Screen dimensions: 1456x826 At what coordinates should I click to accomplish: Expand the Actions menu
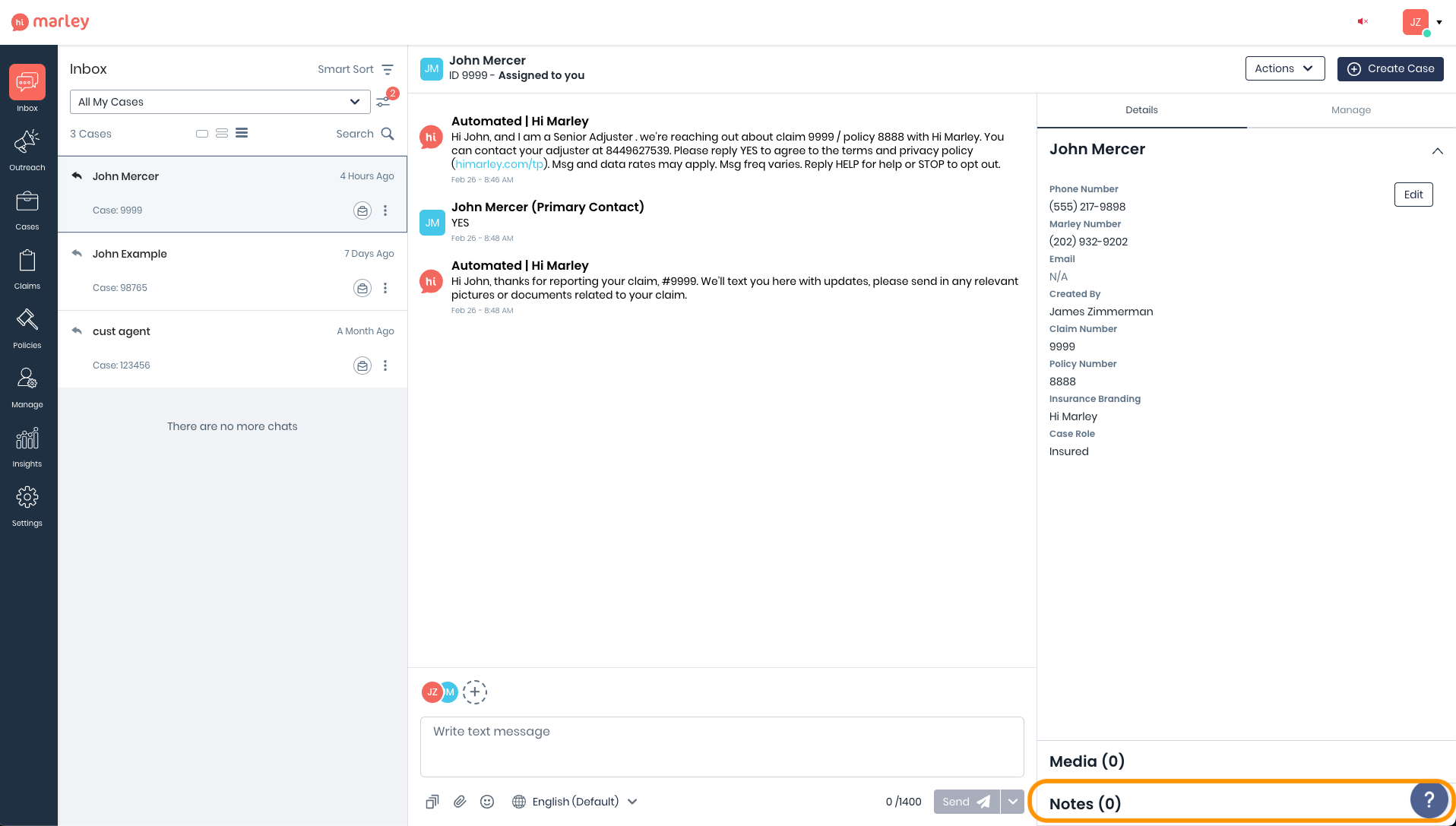[x=1284, y=68]
